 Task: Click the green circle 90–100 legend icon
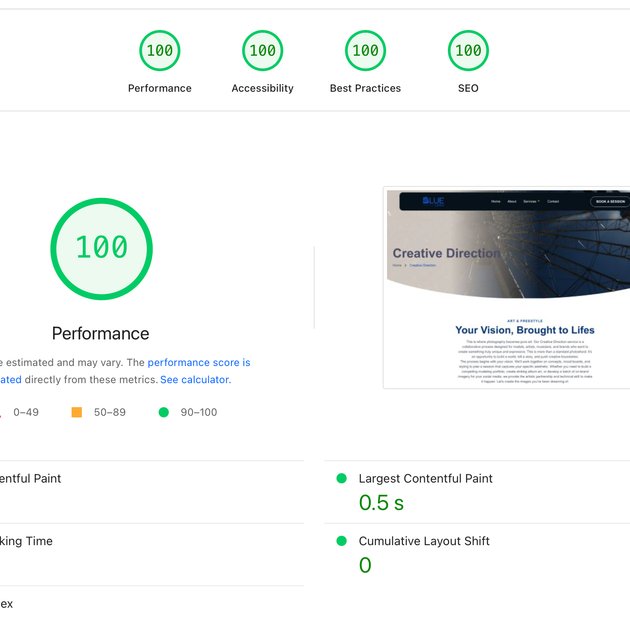[164, 412]
